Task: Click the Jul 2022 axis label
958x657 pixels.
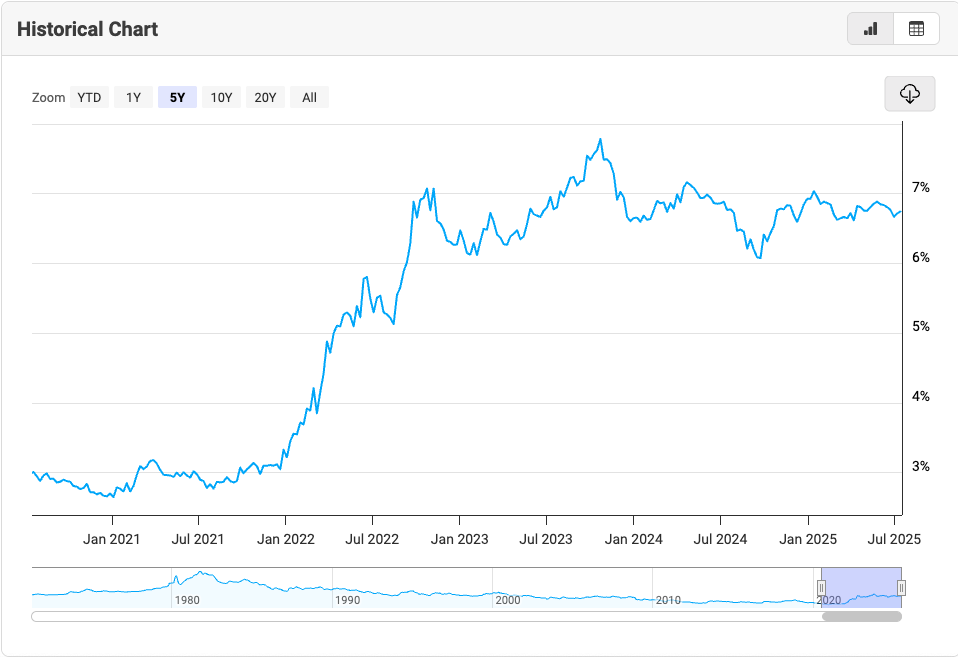Action: (x=372, y=539)
